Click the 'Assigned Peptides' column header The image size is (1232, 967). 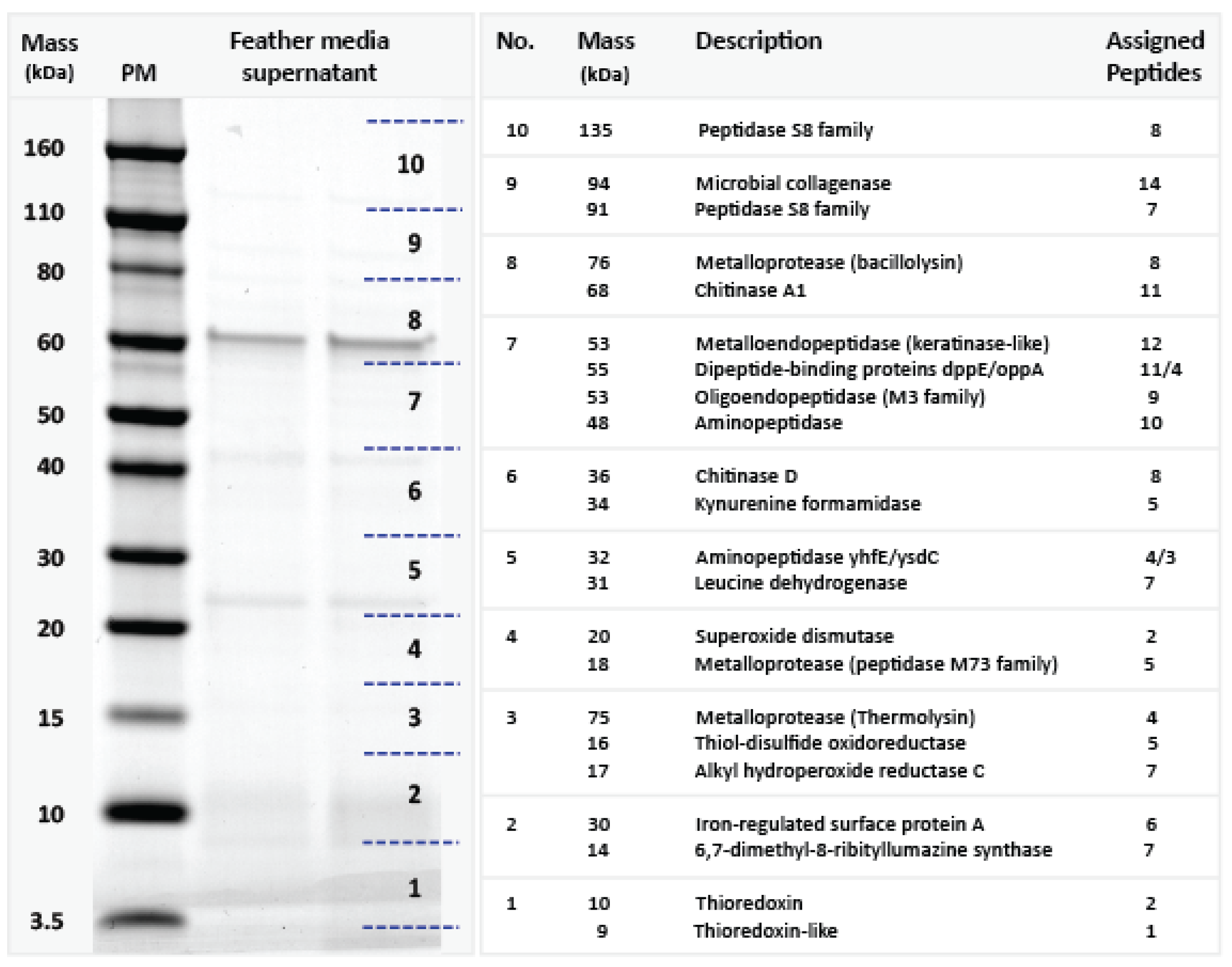(1154, 56)
